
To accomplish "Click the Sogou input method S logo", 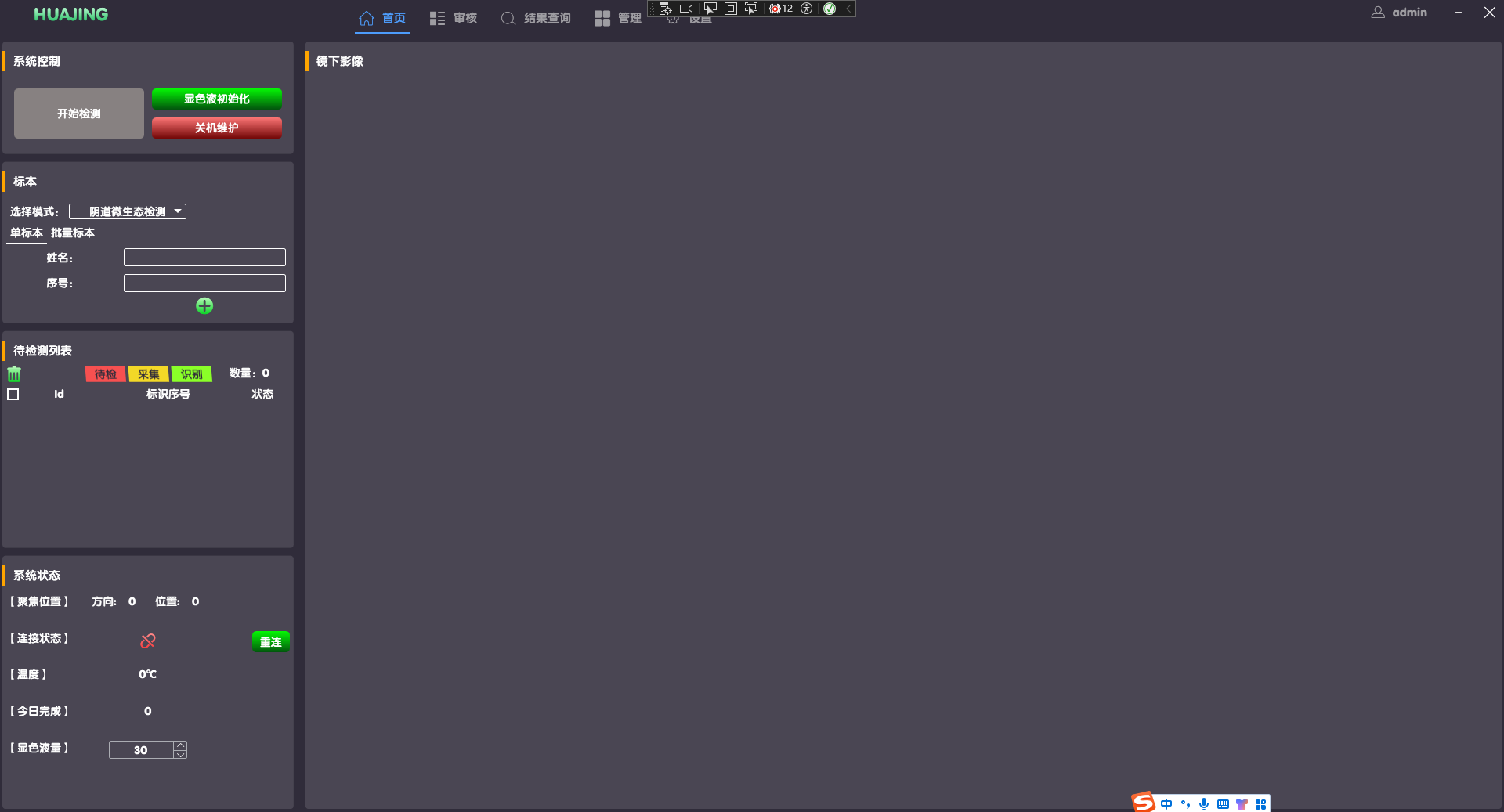I will coord(1144,802).
